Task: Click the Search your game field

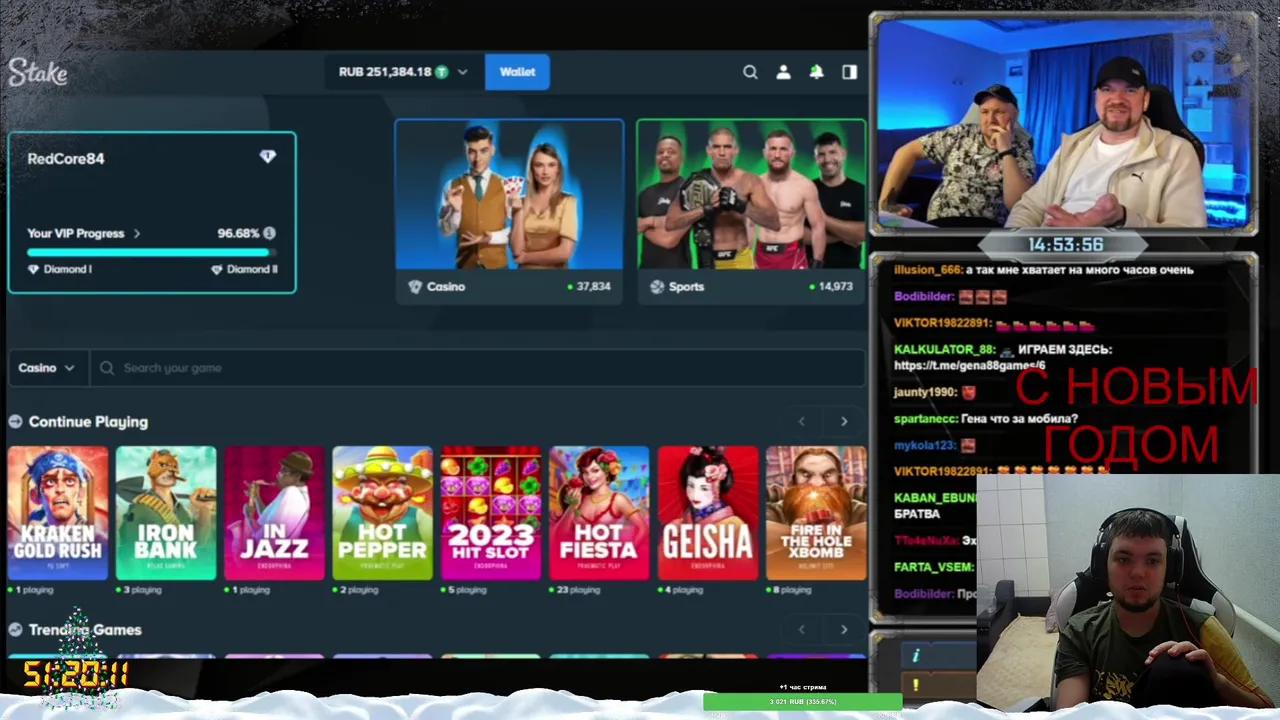Action: coord(477,368)
